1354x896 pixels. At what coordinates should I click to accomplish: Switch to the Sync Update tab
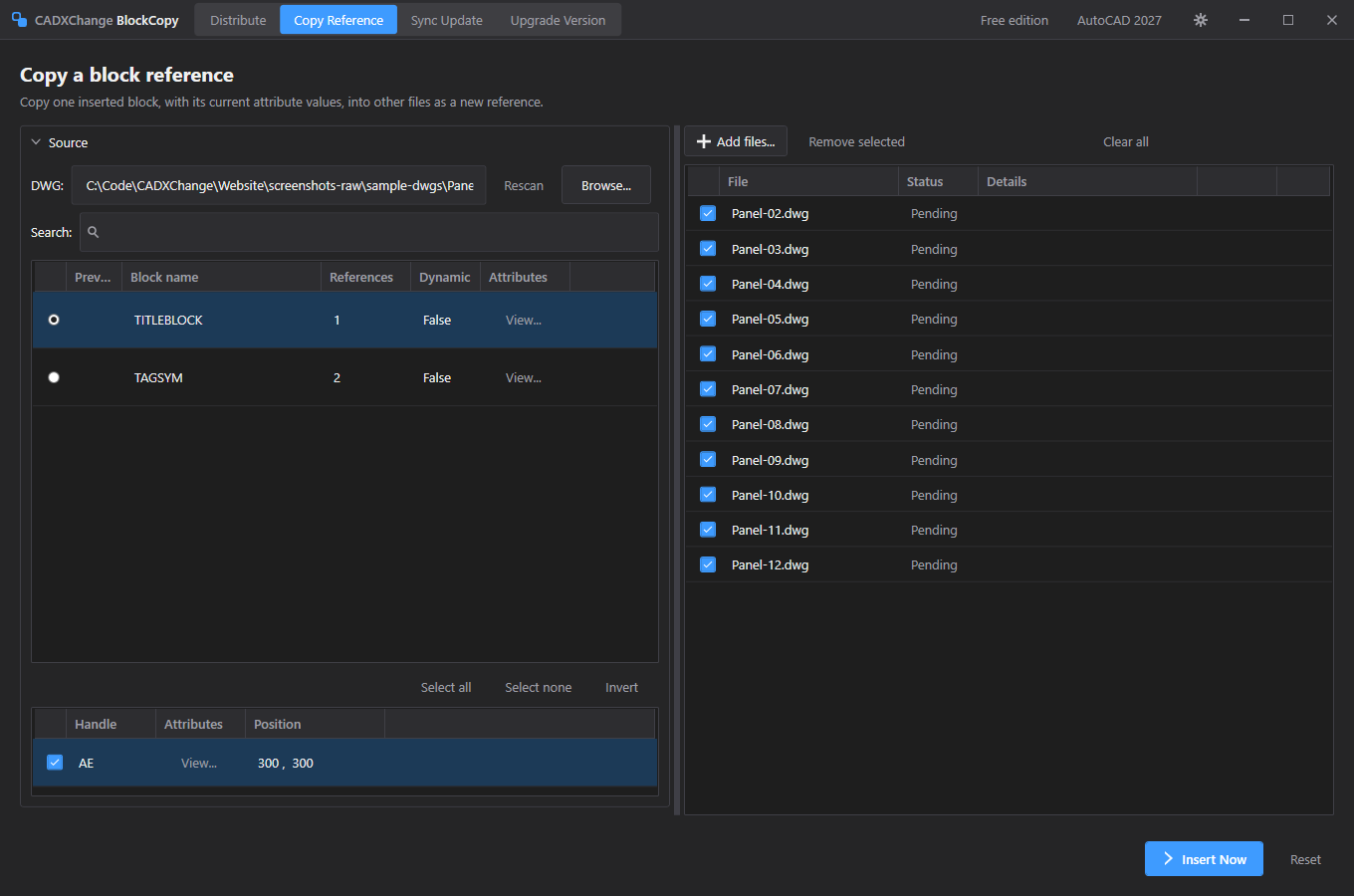coord(446,20)
